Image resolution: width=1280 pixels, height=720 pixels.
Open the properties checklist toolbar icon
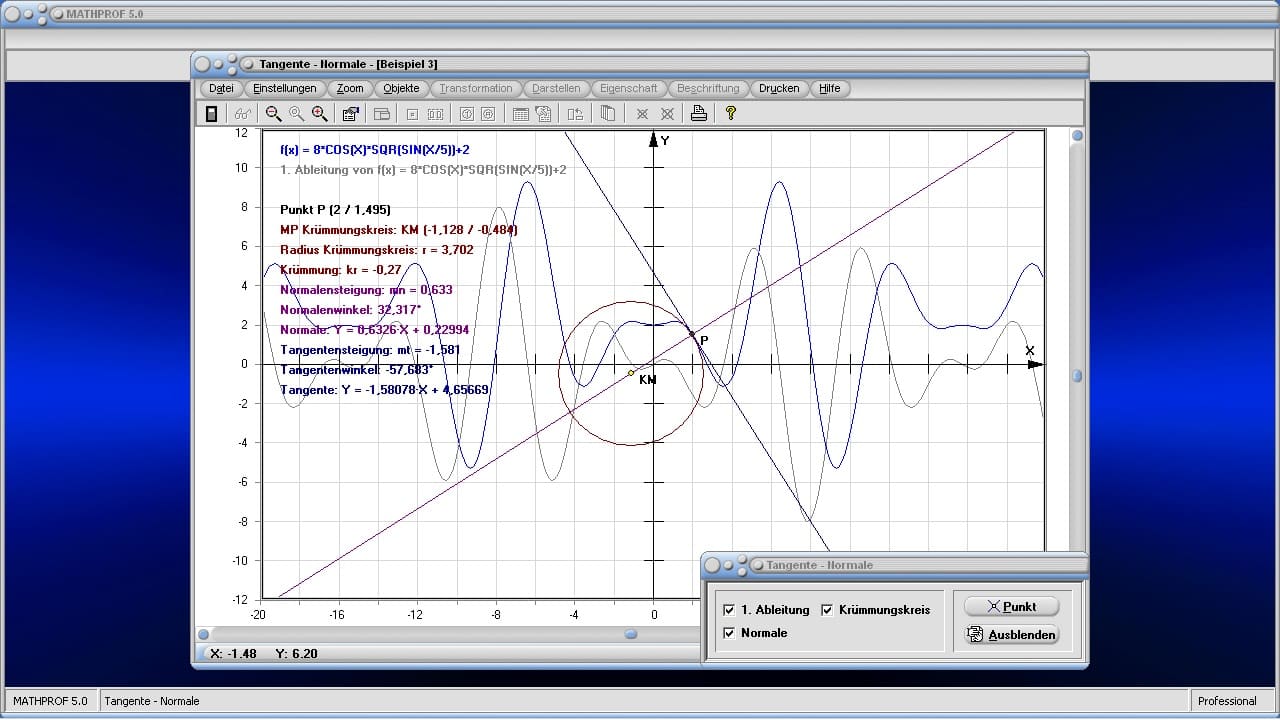(351, 114)
